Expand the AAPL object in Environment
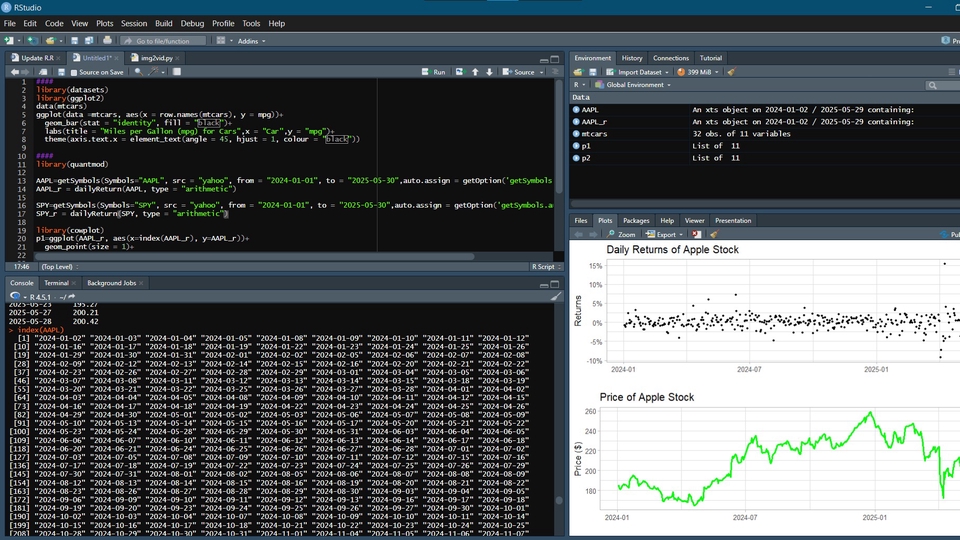Screen dimensions: 960x540 point(577,110)
